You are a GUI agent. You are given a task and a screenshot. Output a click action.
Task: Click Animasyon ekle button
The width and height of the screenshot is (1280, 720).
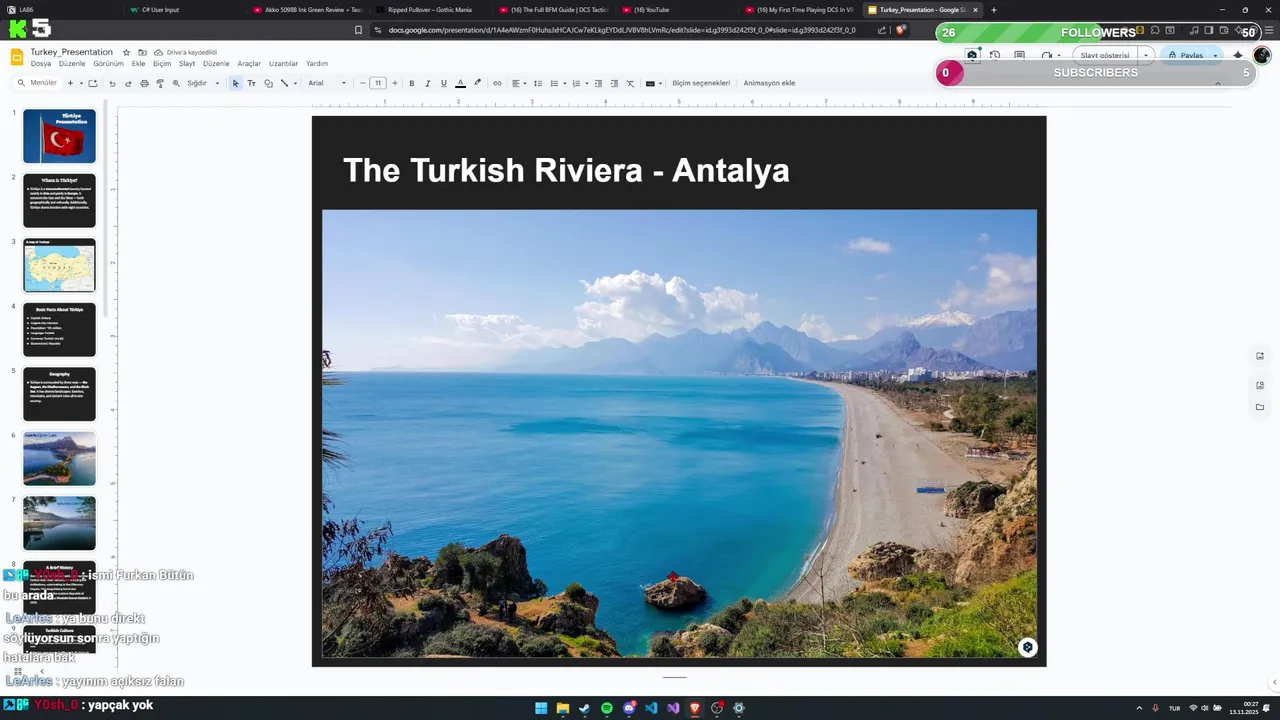tap(769, 83)
